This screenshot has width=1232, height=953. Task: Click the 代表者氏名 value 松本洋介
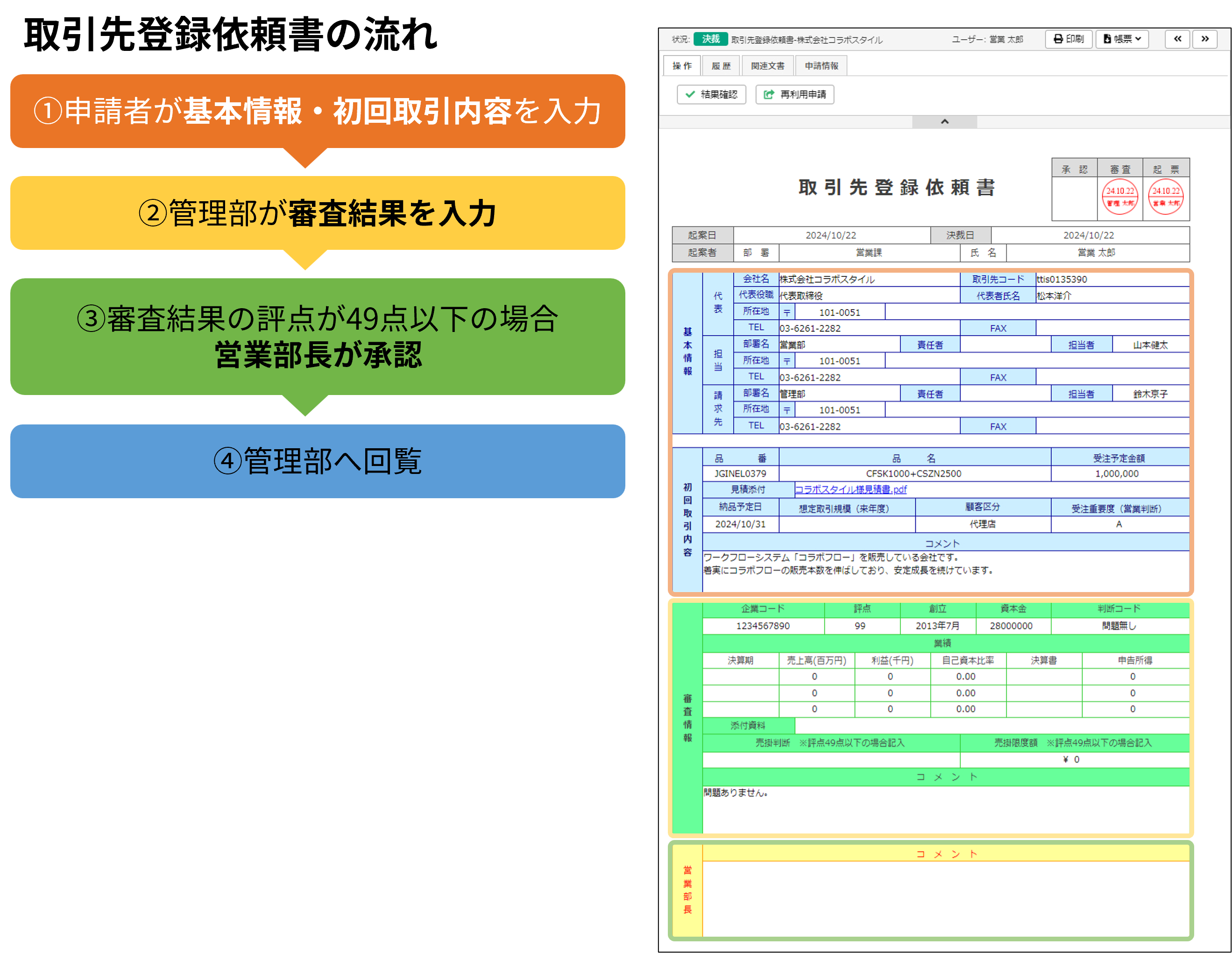click(x=1054, y=296)
